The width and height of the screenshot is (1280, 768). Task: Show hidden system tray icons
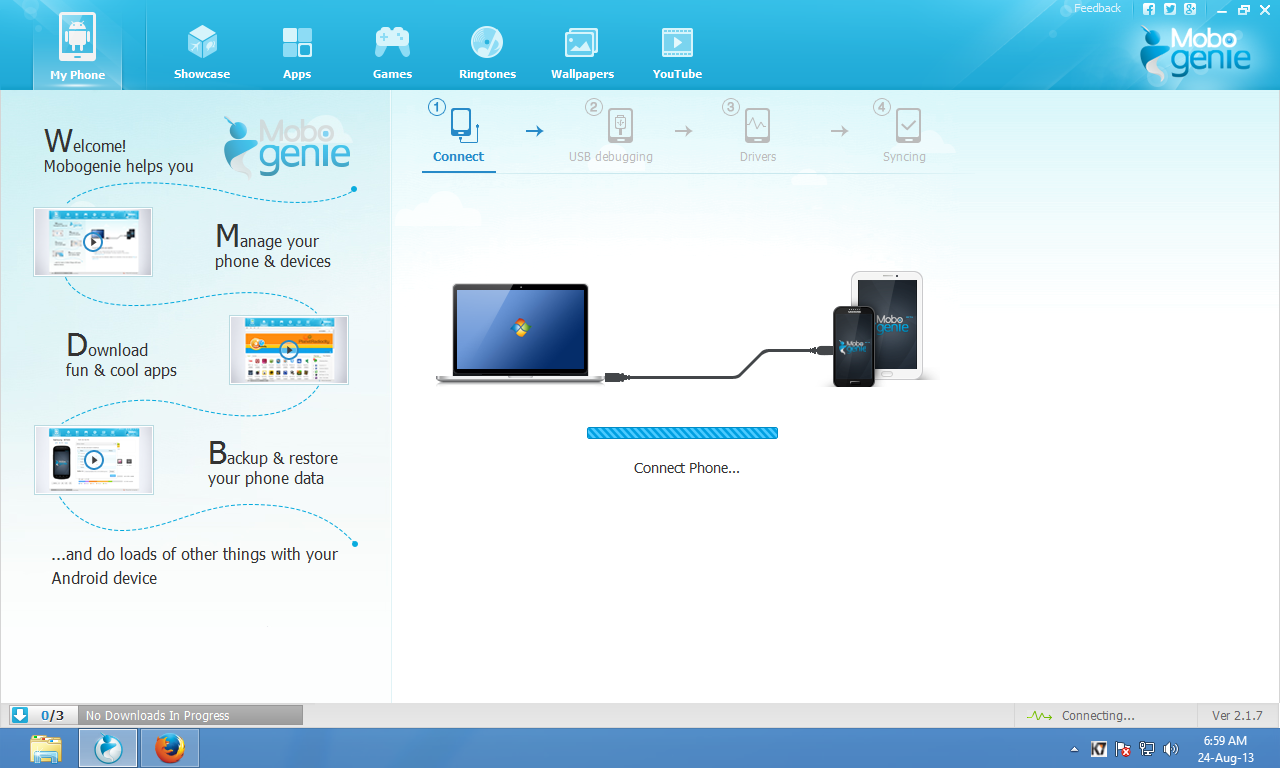1075,749
